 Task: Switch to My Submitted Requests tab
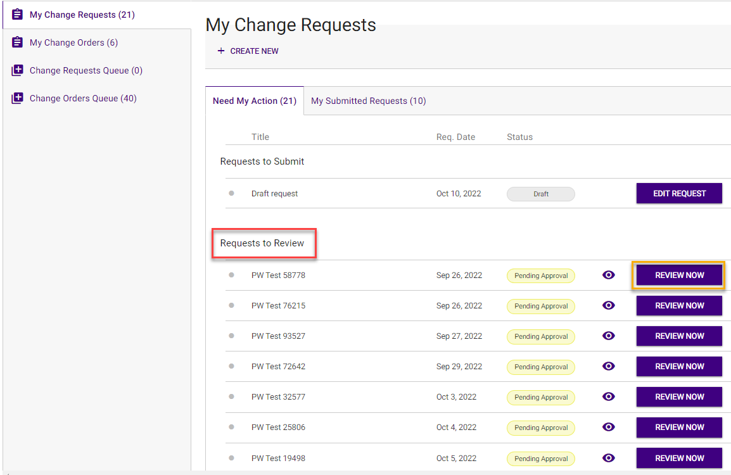(368, 101)
